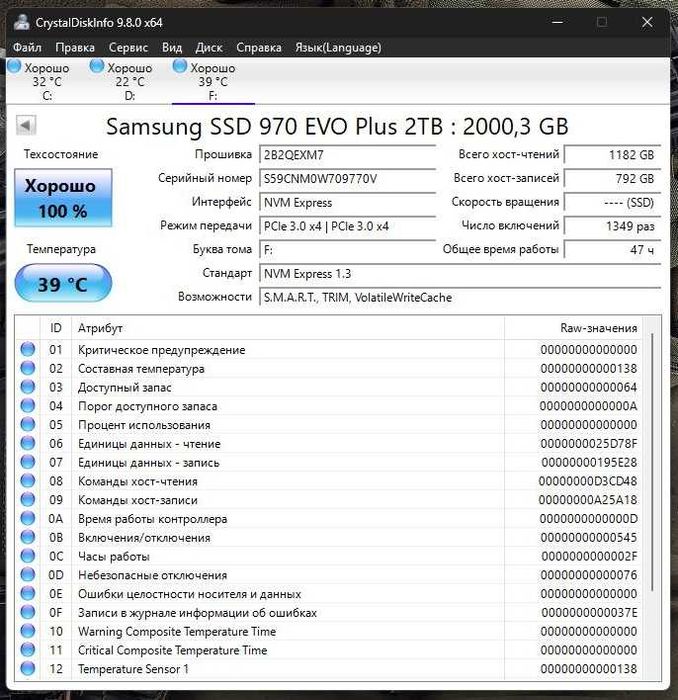Select the Доступный запас attribute text
Viewport: 678px width, 700px height.
click(x=125, y=388)
